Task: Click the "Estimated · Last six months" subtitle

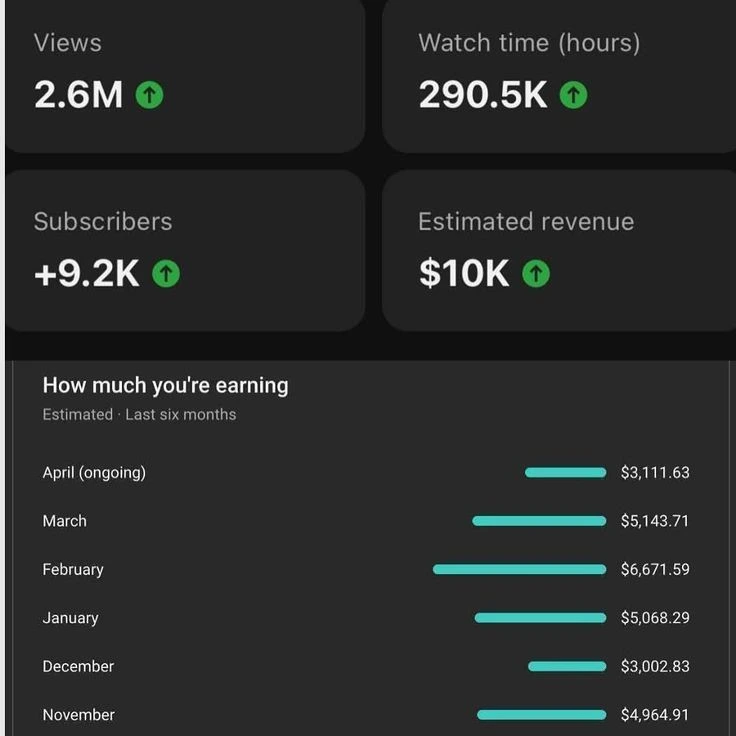Action: (139, 414)
